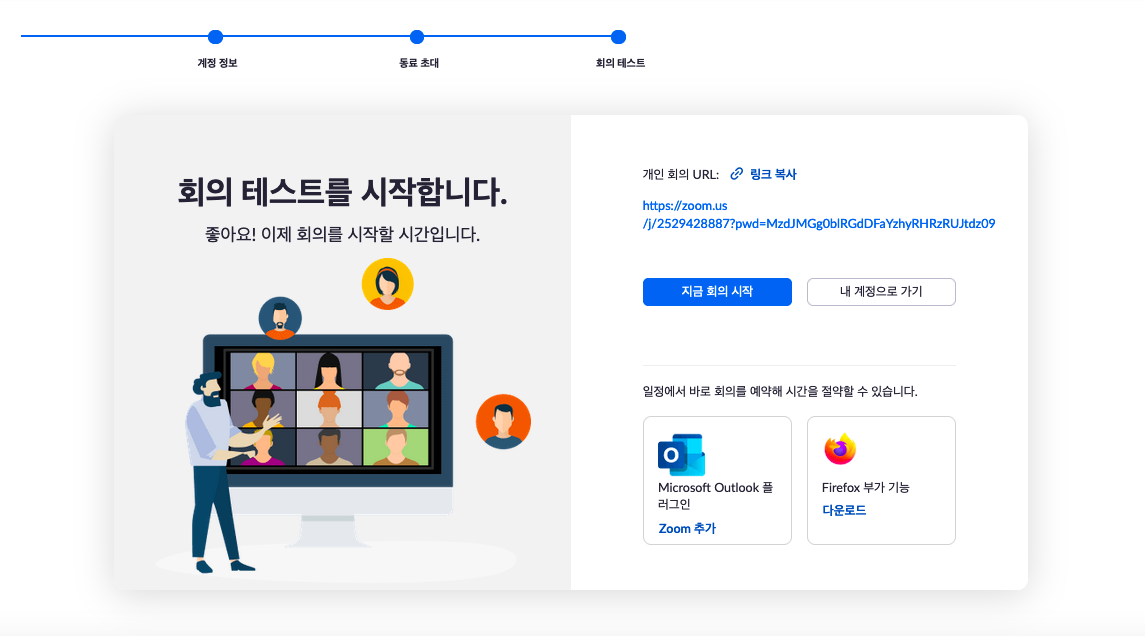This screenshot has width=1145, height=636.
Task: Go to account via 내 계정으로 가기
Action: 881,291
